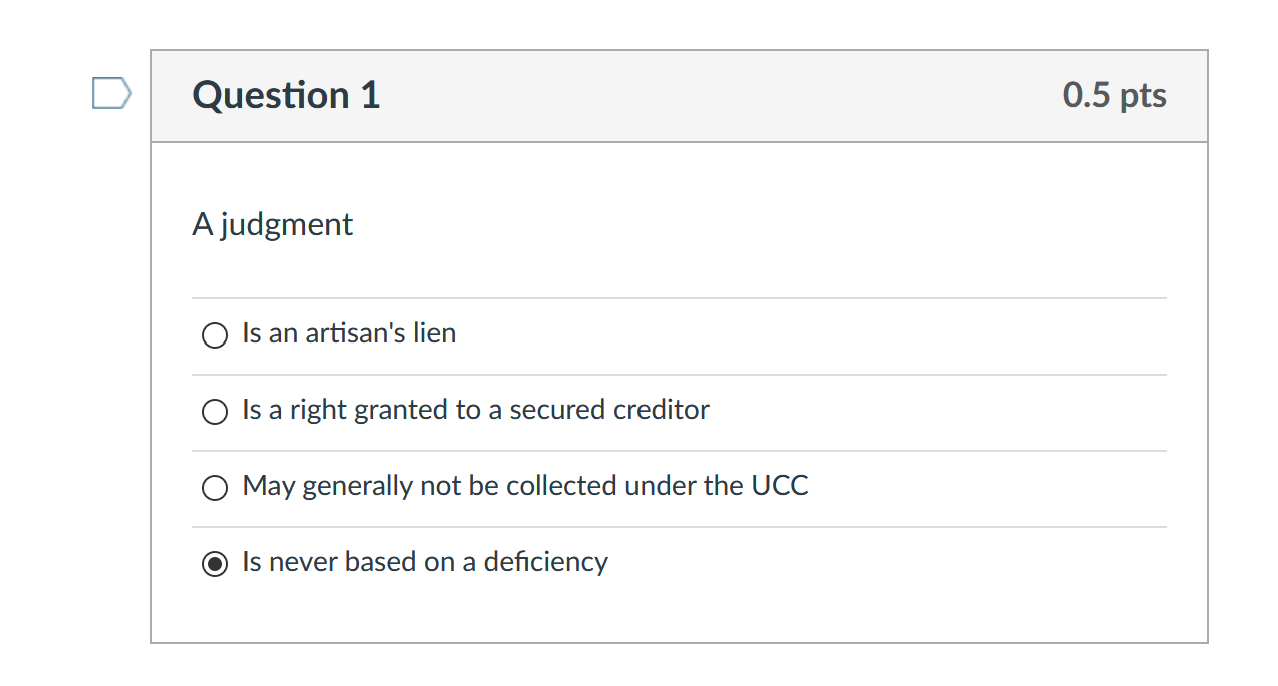Click the question text 'A judgment'
The width and height of the screenshot is (1278, 686).
[272, 224]
